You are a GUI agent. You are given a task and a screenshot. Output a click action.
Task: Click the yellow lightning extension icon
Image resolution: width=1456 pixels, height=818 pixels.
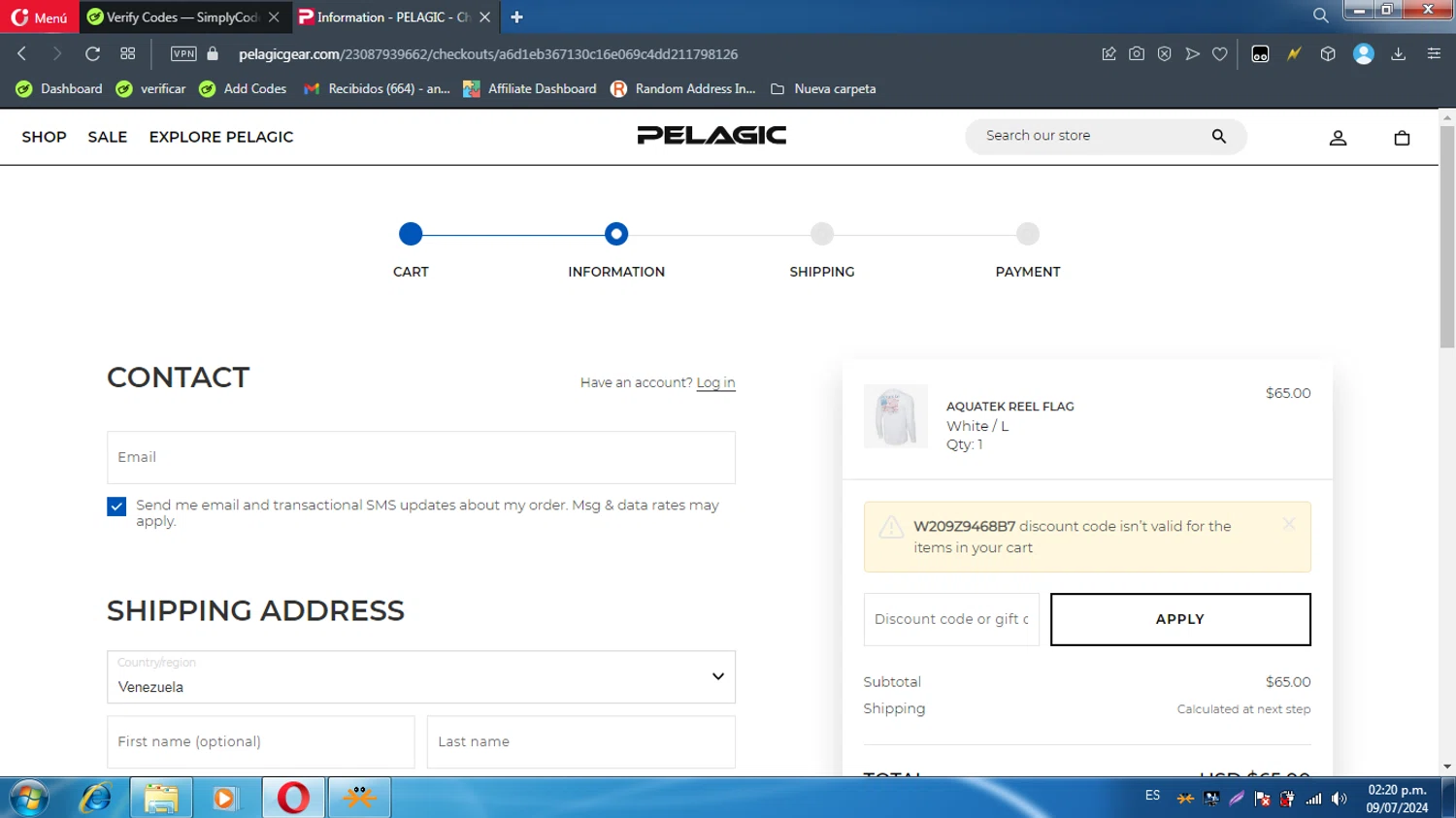point(1294,54)
